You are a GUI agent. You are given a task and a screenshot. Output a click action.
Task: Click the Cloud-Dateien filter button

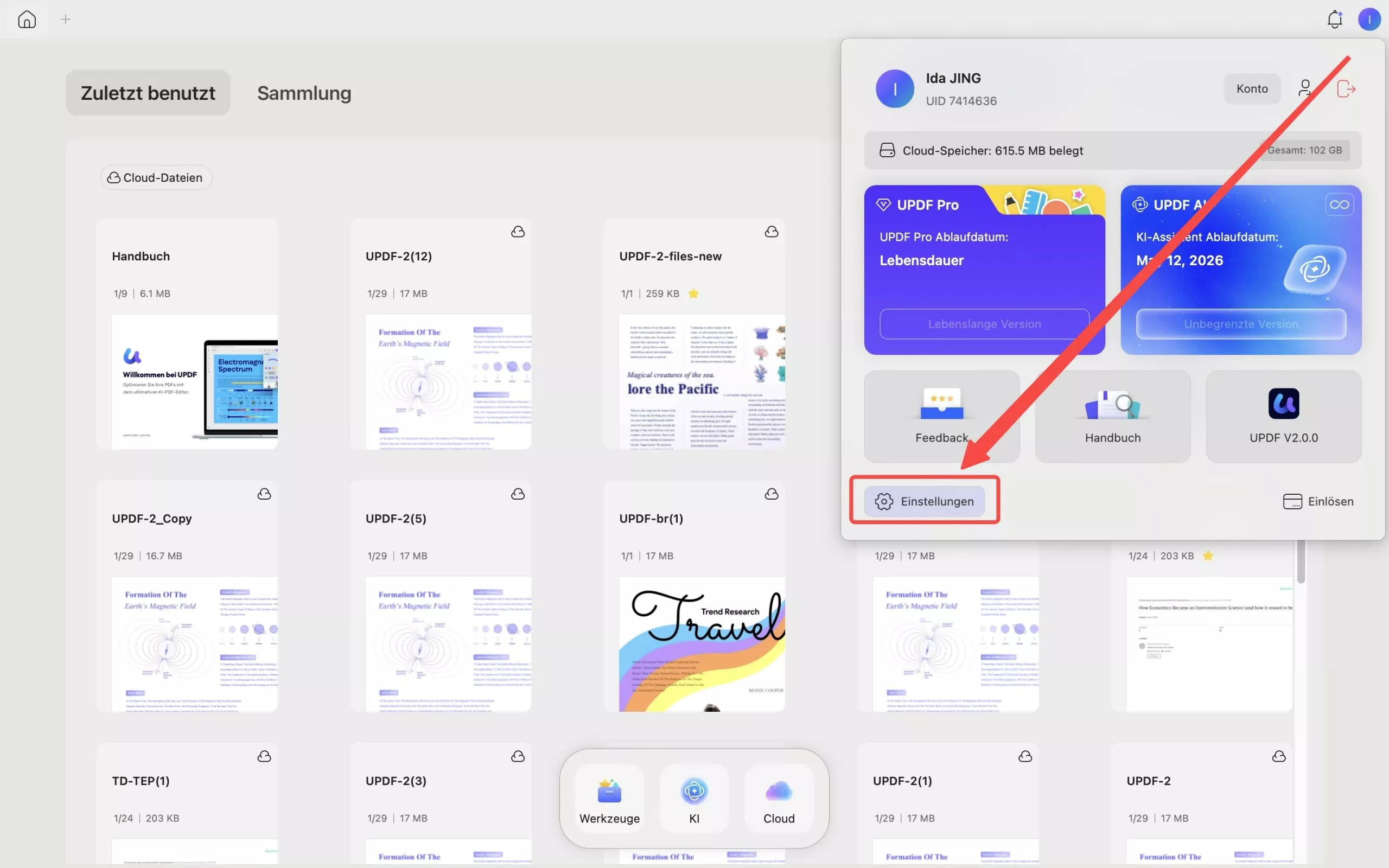tap(156, 177)
